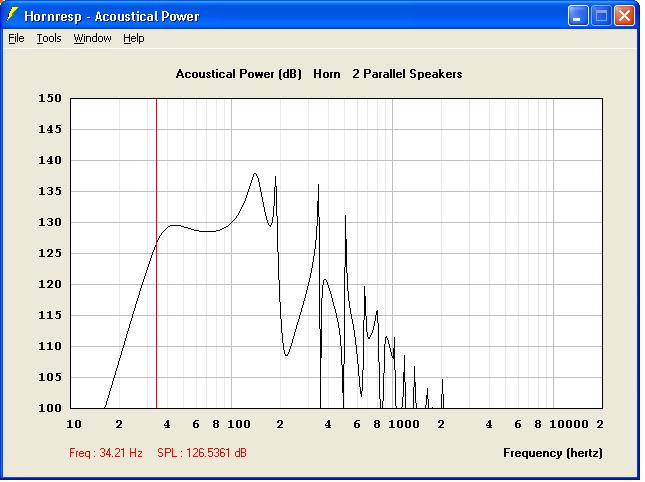The image size is (645, 482).
Task: Click the 135 y-axis label
Action: [50, 191]
